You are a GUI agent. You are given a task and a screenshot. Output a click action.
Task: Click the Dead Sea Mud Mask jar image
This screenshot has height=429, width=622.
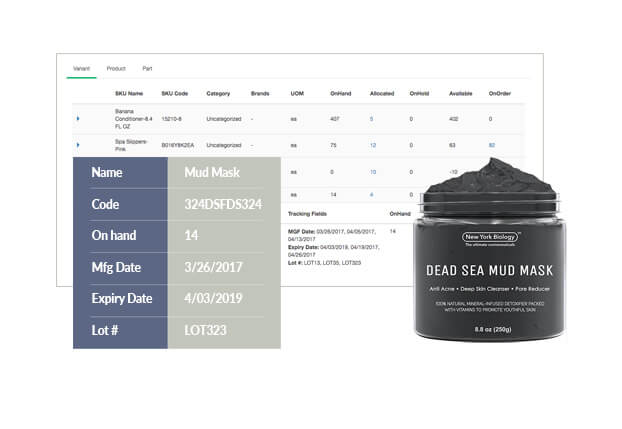489,249
